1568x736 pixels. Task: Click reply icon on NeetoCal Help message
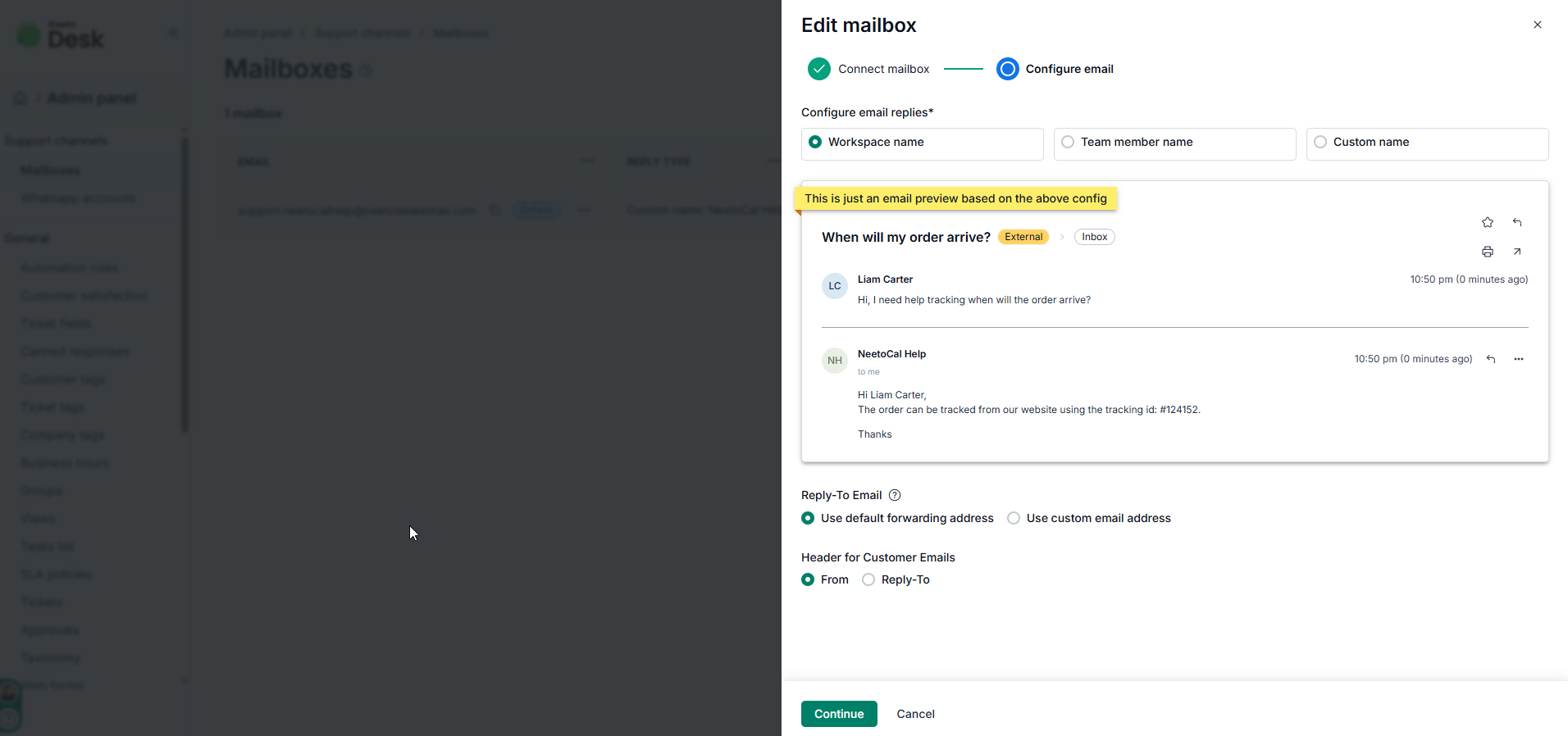click(1491, 359)
